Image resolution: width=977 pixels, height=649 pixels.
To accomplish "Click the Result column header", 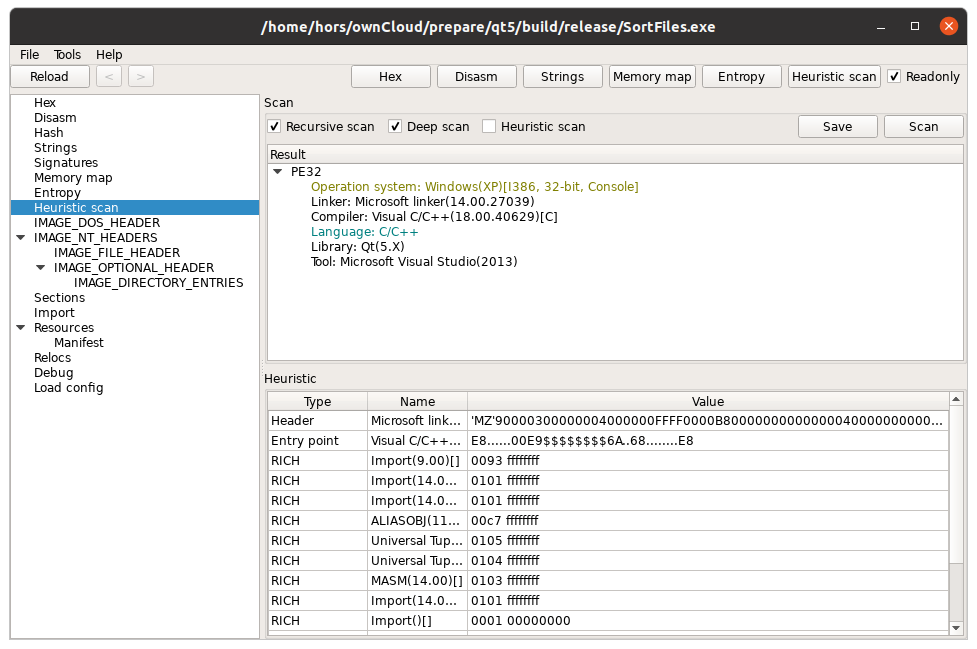I will [615, 154].
